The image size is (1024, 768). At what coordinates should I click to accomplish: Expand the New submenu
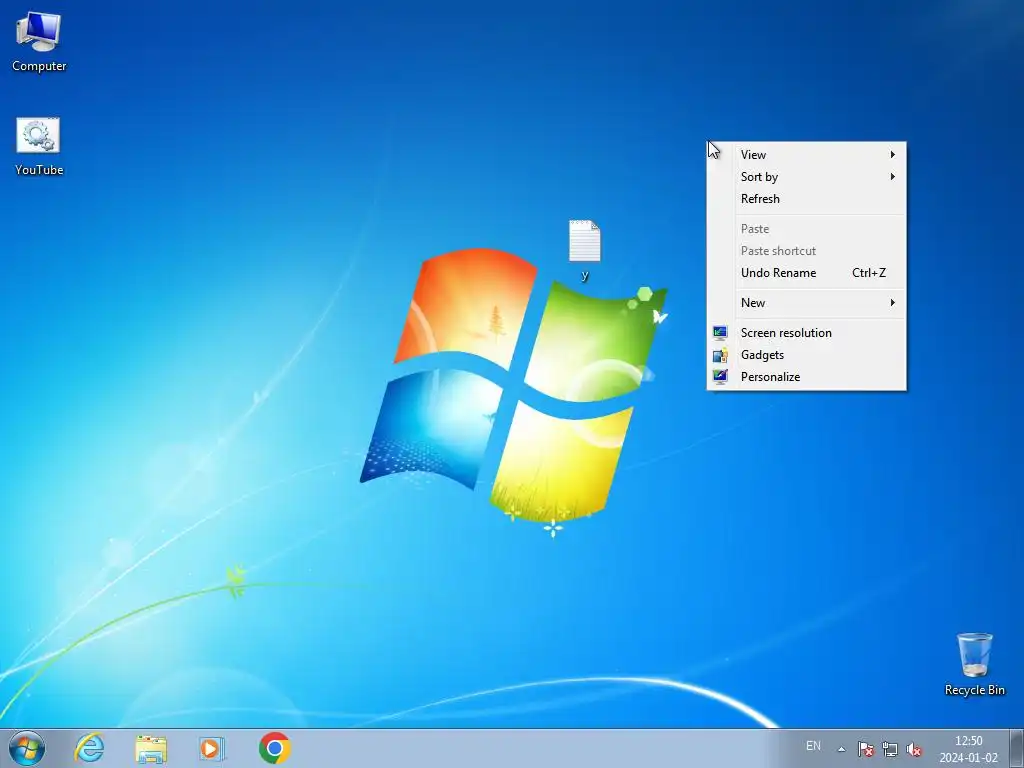(x=807, y=303)
